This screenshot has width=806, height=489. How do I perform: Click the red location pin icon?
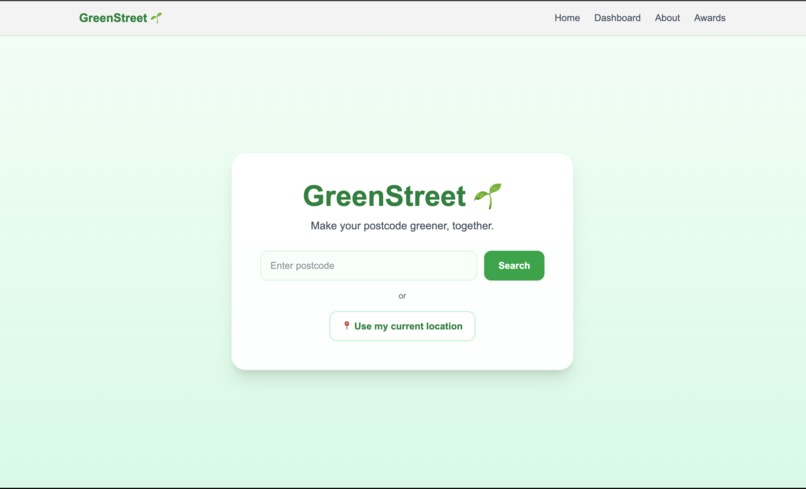click(x=346, y=325)
